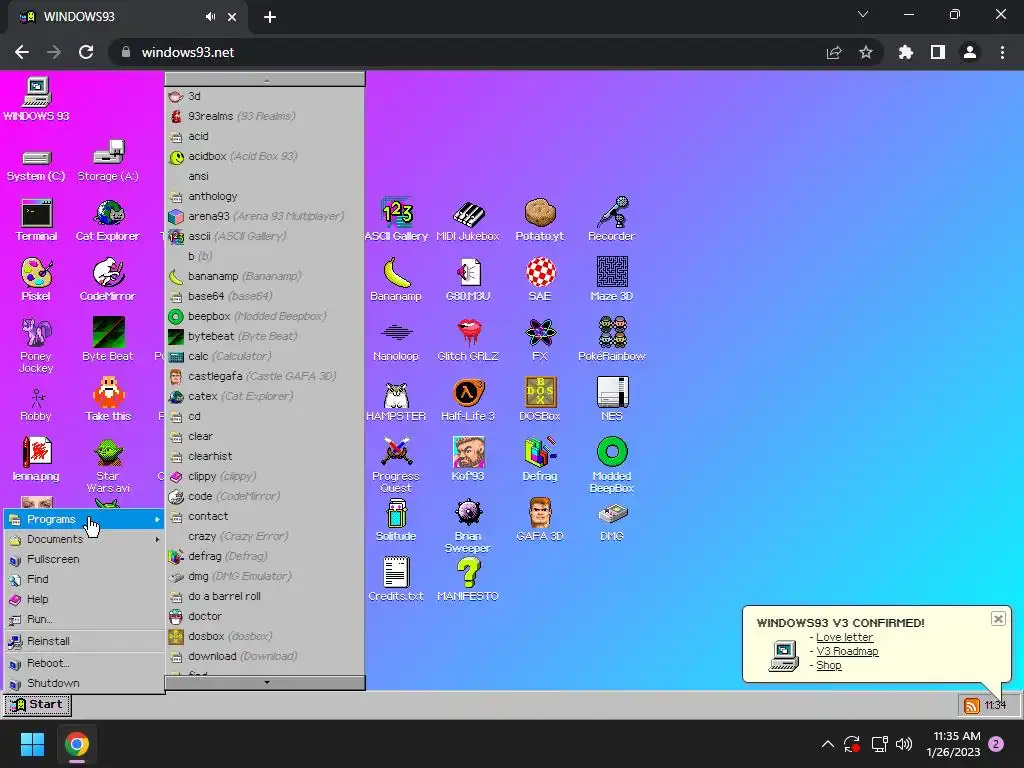Screen dimensions: 1024x768
Task: Launch Poney Jockey icon
Action: coord(37,345)
